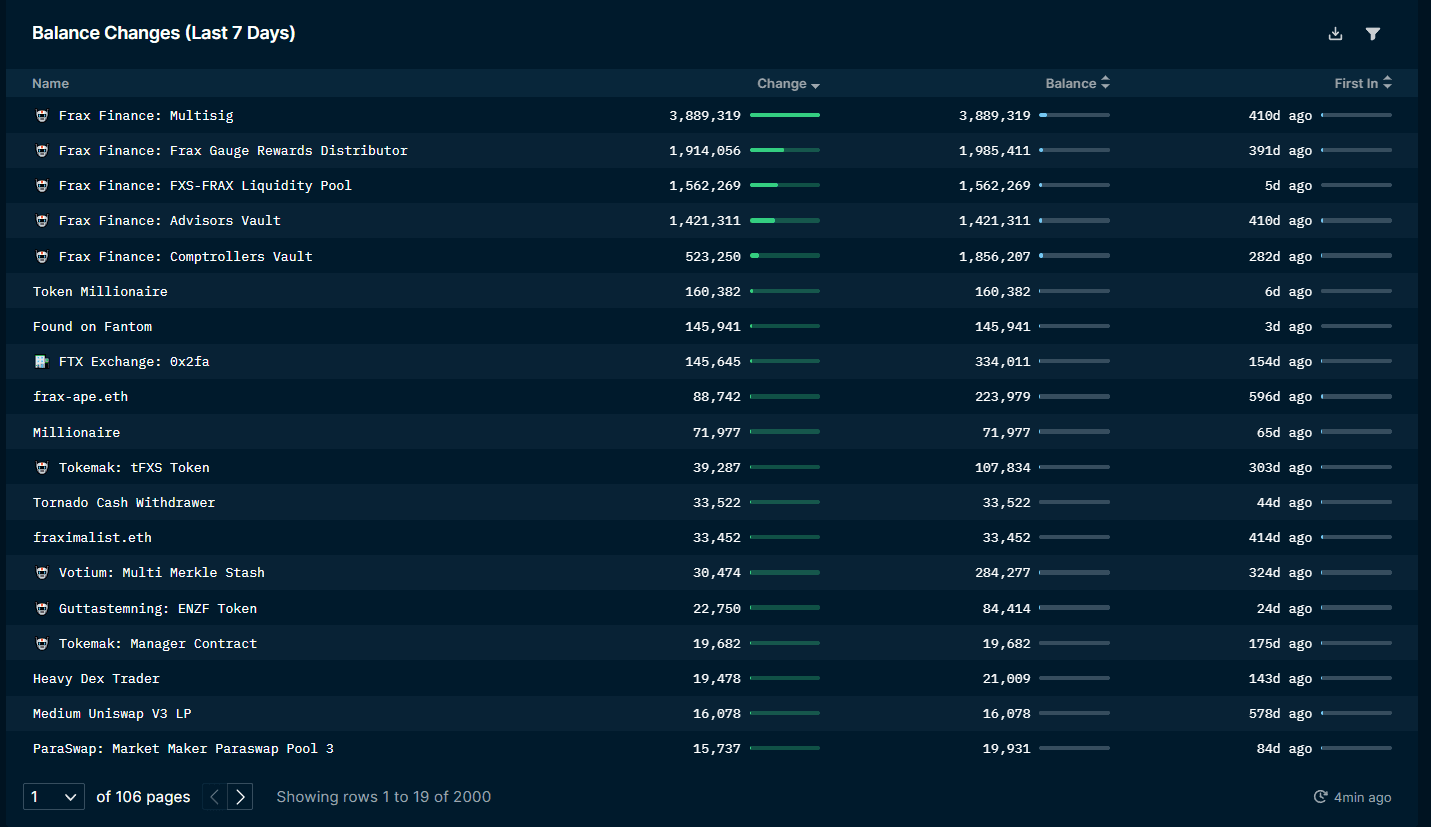The image size is (1431, 827).
Task: Sort table by Balance column
Action: (x=1077, y=84)
